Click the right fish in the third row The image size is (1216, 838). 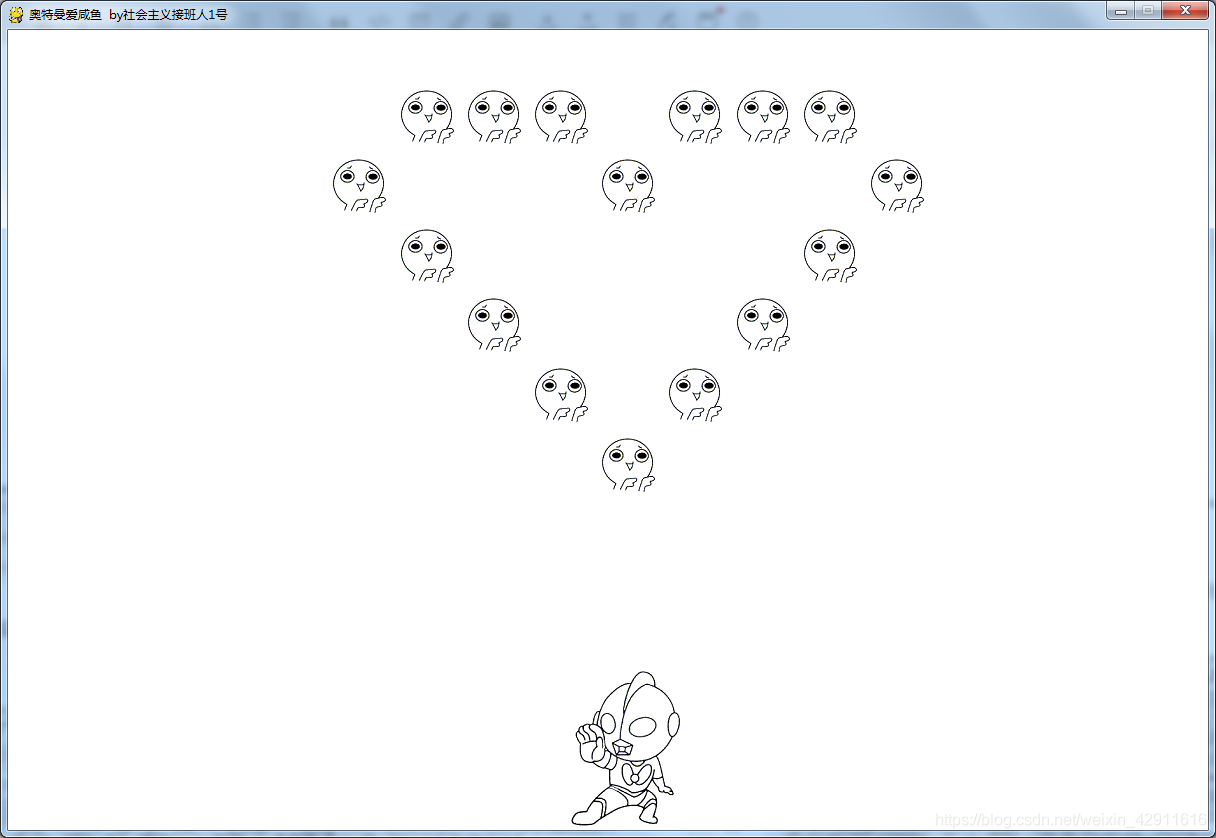830,256
